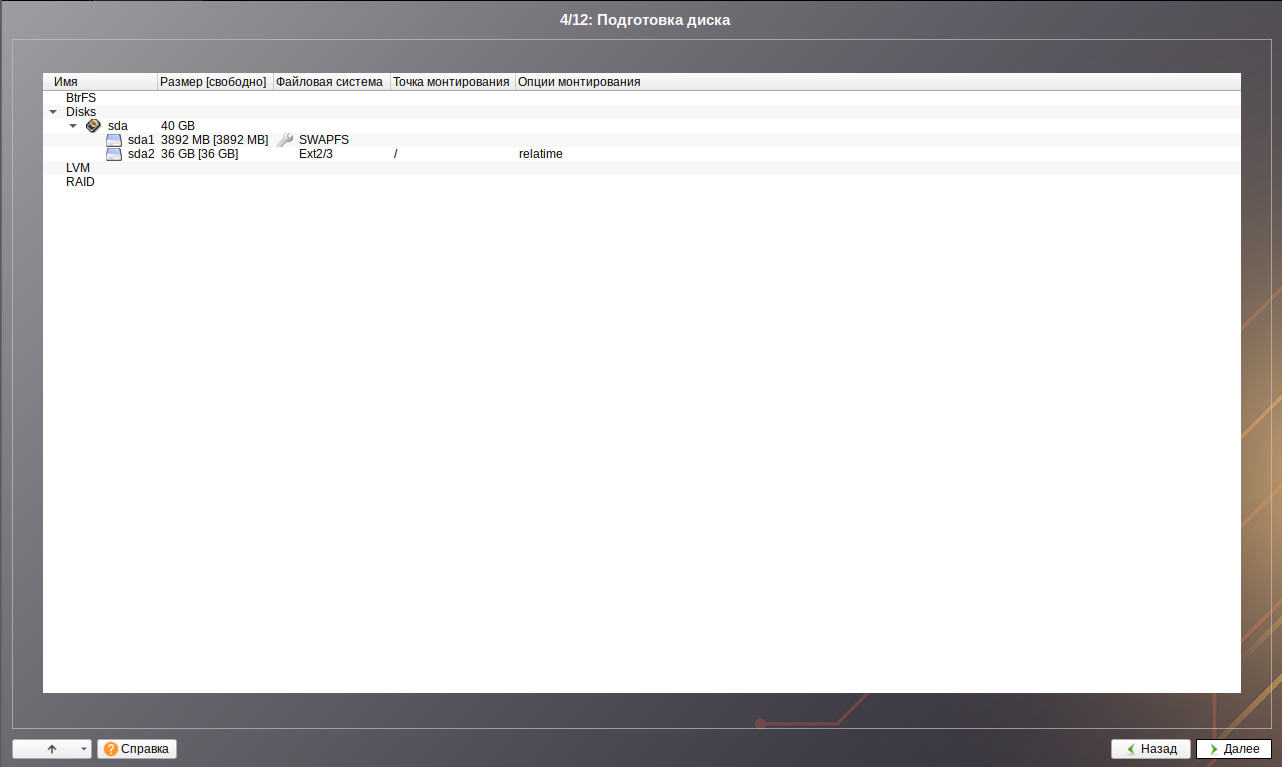Select the BtrFS tree entry

pyautogui.click(x=81, y=98)
